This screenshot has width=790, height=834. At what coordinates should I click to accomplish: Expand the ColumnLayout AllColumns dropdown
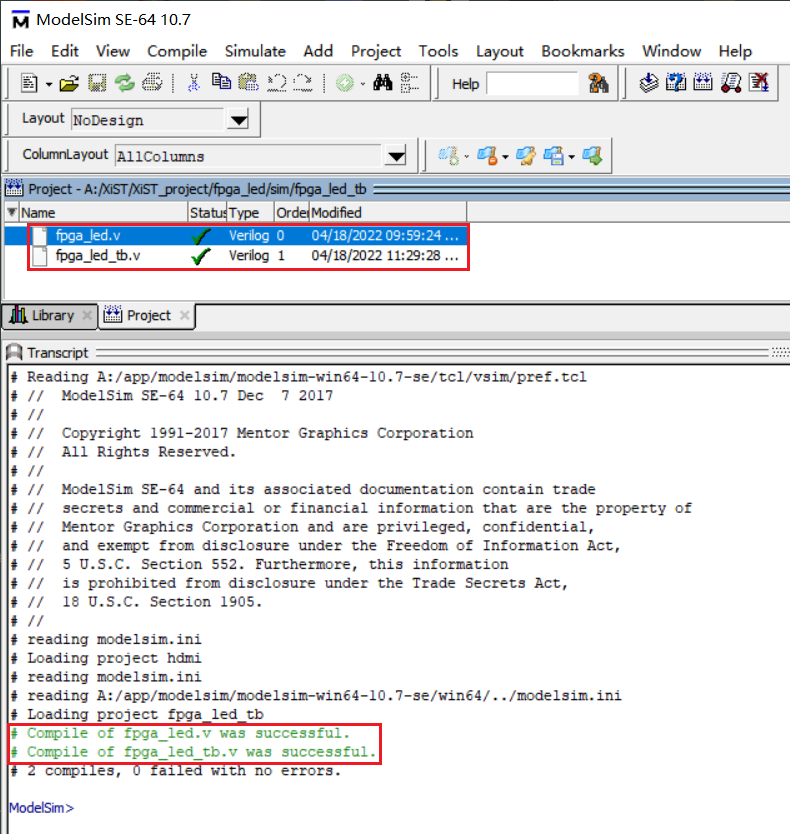pos(397,157)
